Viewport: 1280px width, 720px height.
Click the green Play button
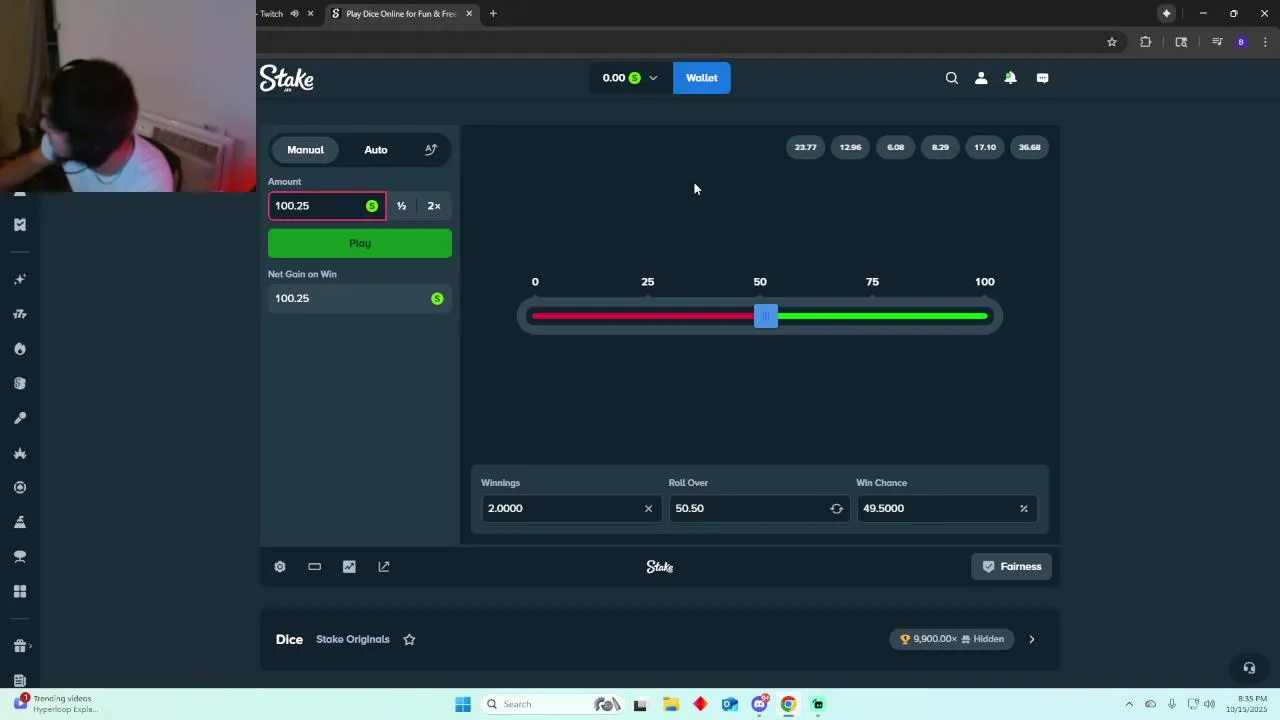[x=360, y=243]
